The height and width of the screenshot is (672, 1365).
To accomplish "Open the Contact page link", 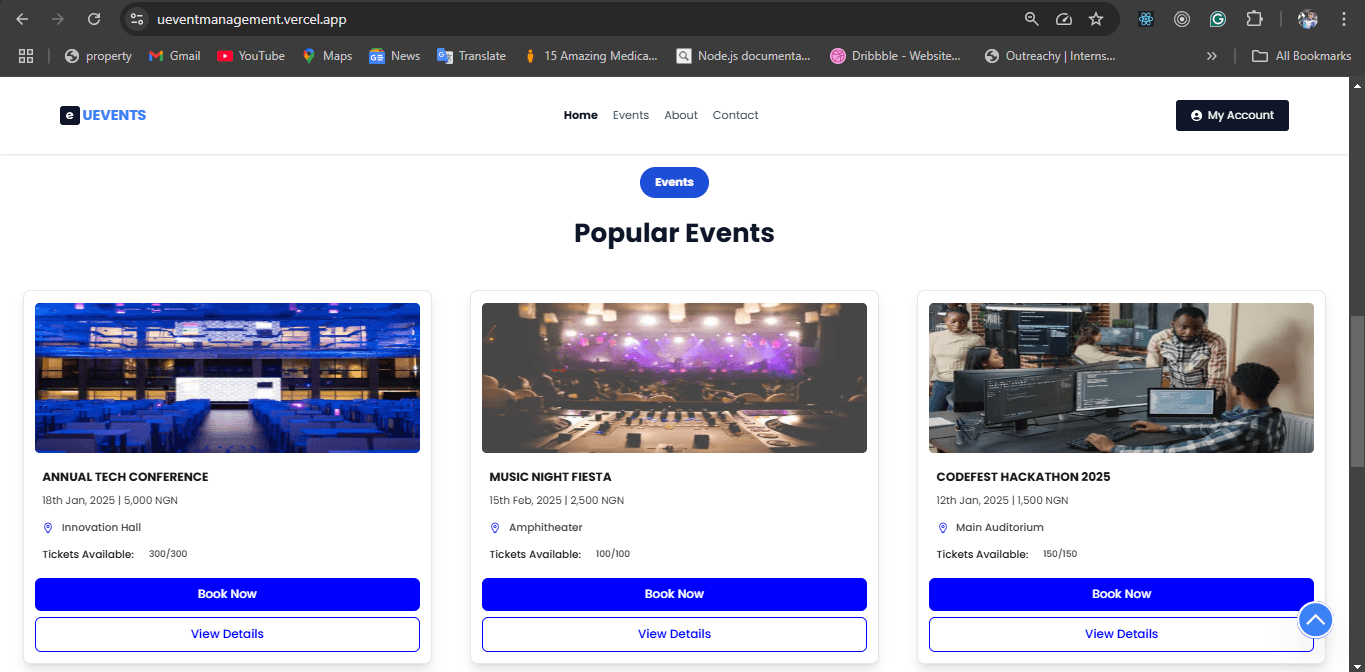I will (735, 115).
